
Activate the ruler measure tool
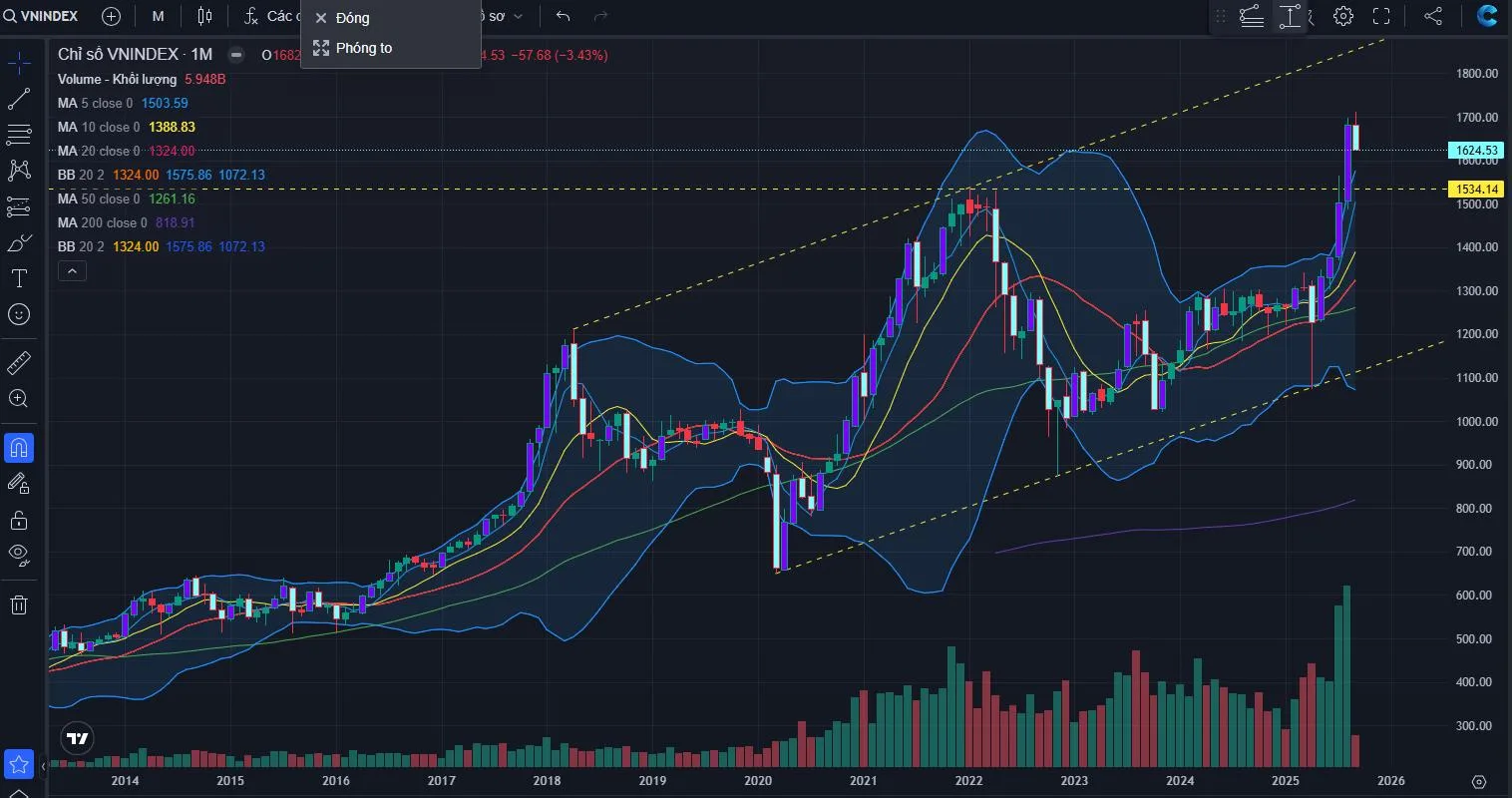coord(19,362)
